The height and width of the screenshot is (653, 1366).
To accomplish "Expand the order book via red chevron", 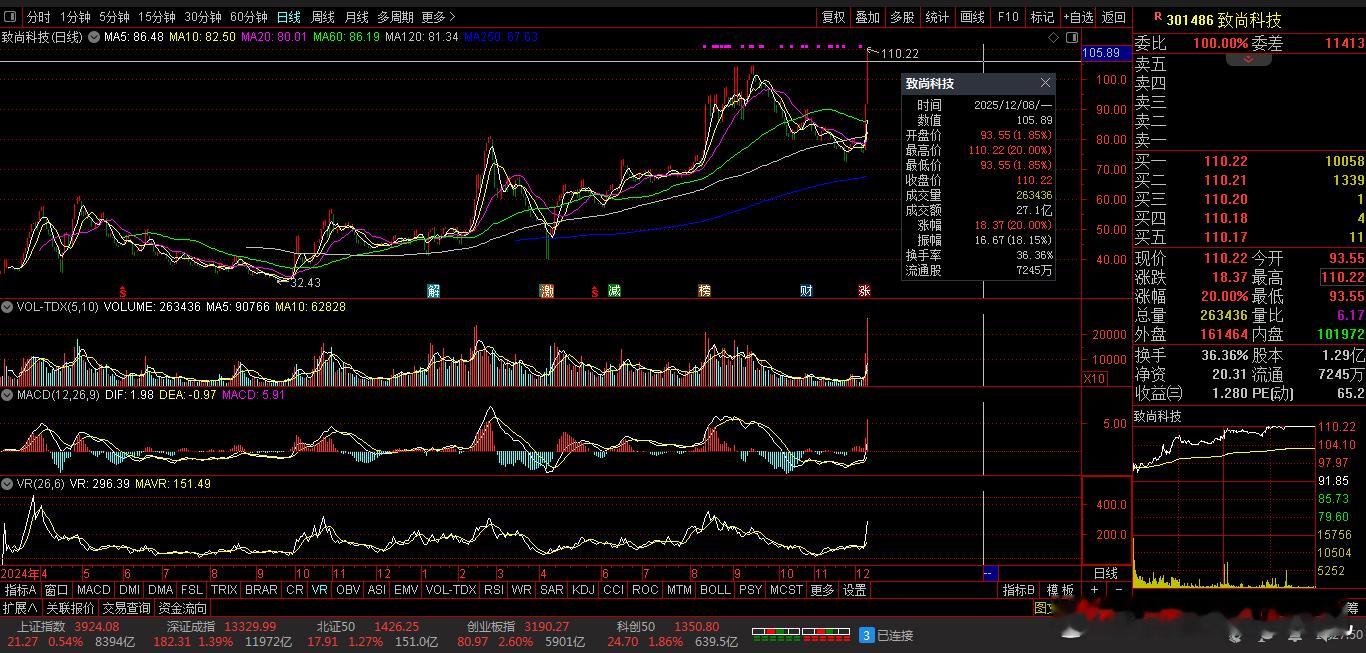I will pos(1248,60).
